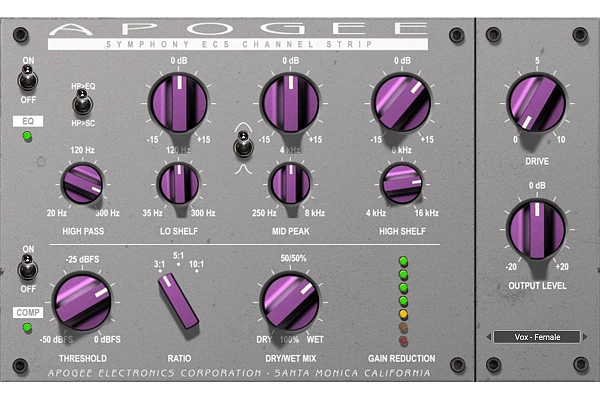Click the Mid Peak gain knob
Screen dimensions: 600x400
point(291,103)
